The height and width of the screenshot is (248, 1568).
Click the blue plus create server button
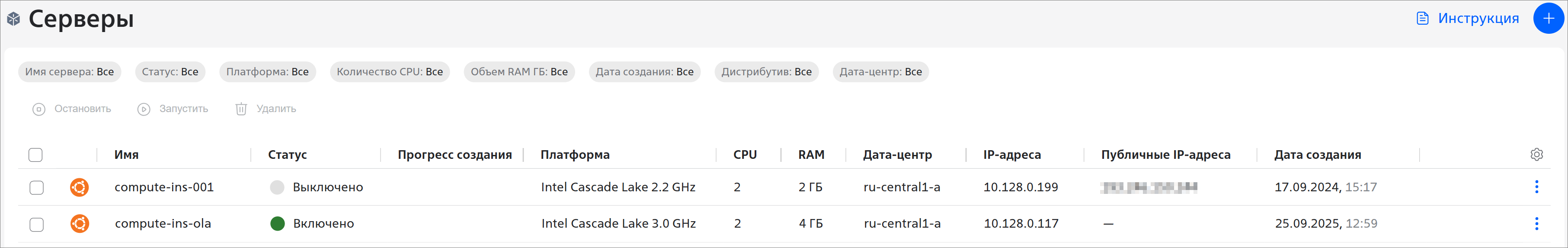[1549, 18]
